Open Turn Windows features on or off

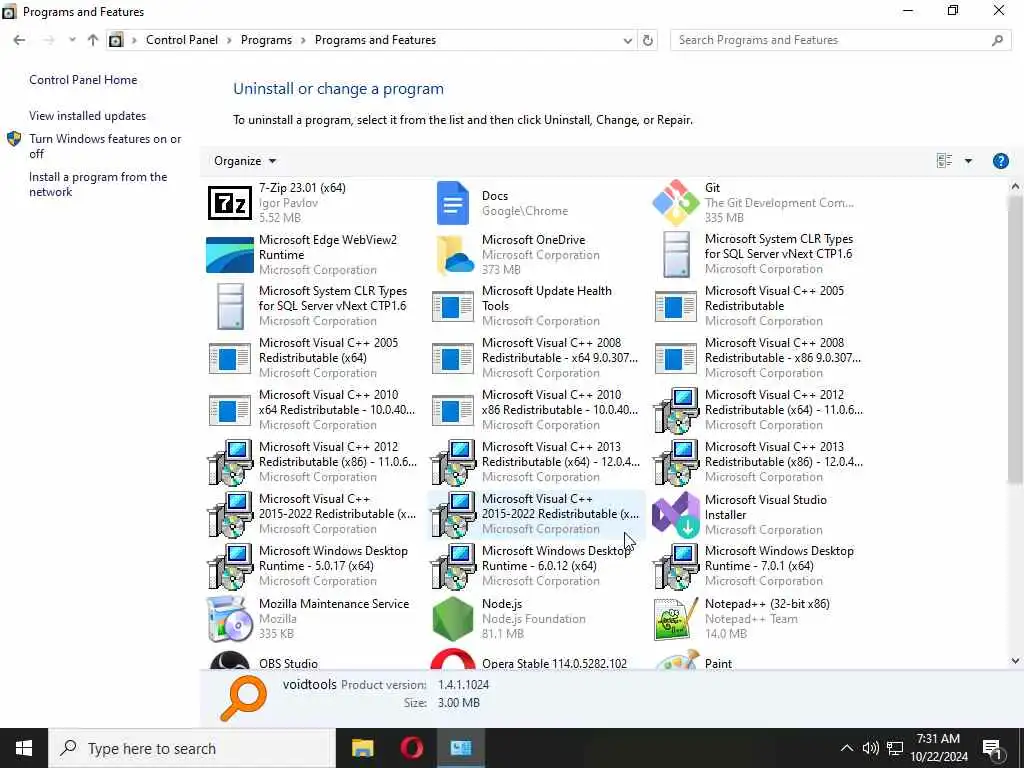pyautogui.click(x=104, y=146)
